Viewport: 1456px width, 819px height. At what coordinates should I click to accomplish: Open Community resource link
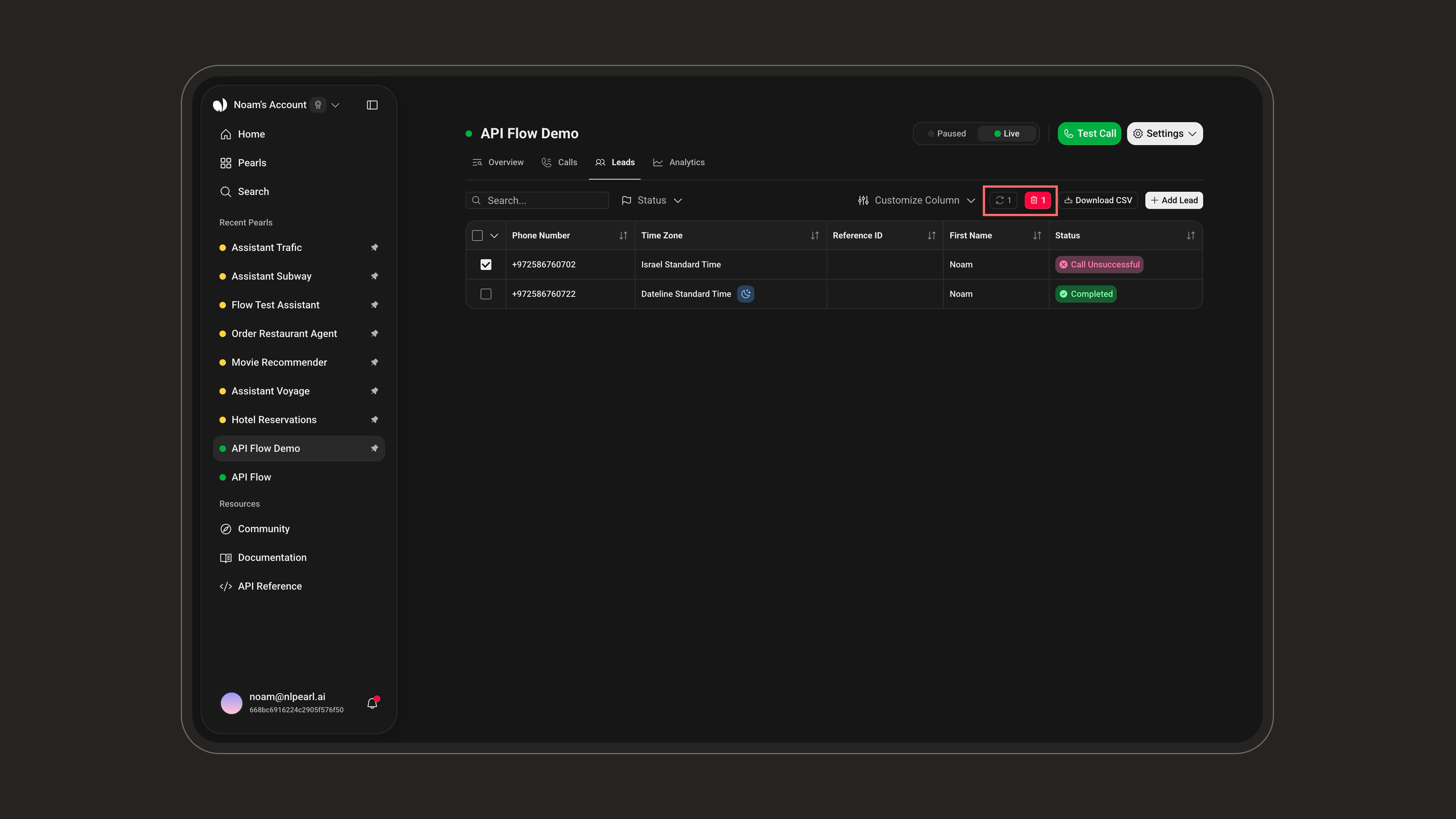tap(299, 529)
